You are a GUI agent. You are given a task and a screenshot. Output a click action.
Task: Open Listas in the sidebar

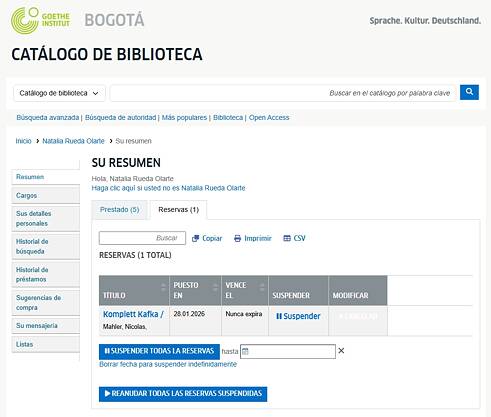click(x=46, y=344)
